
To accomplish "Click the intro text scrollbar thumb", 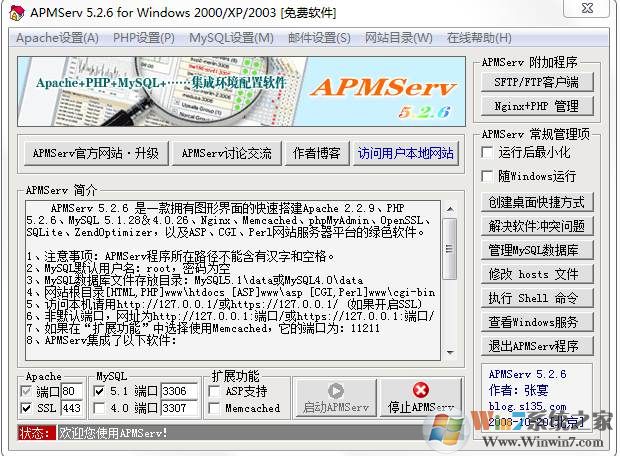I will point(450,249).
